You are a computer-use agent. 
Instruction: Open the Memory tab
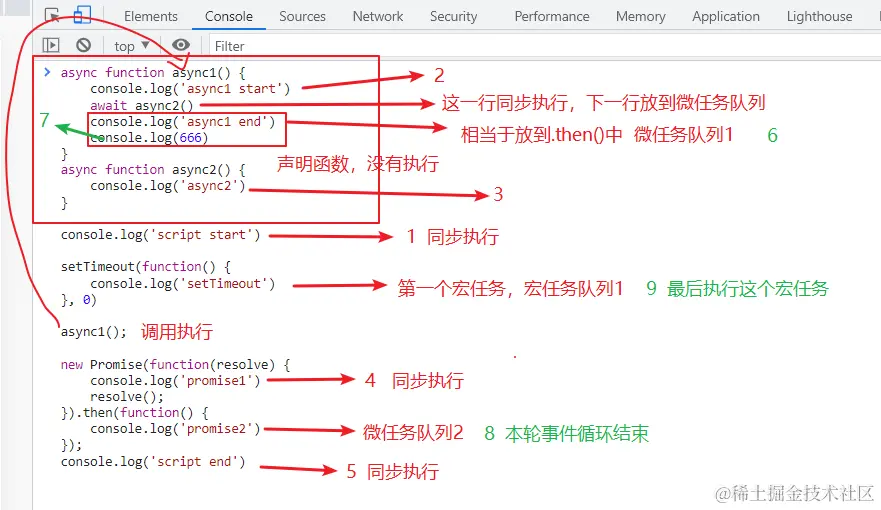point(641,16)
